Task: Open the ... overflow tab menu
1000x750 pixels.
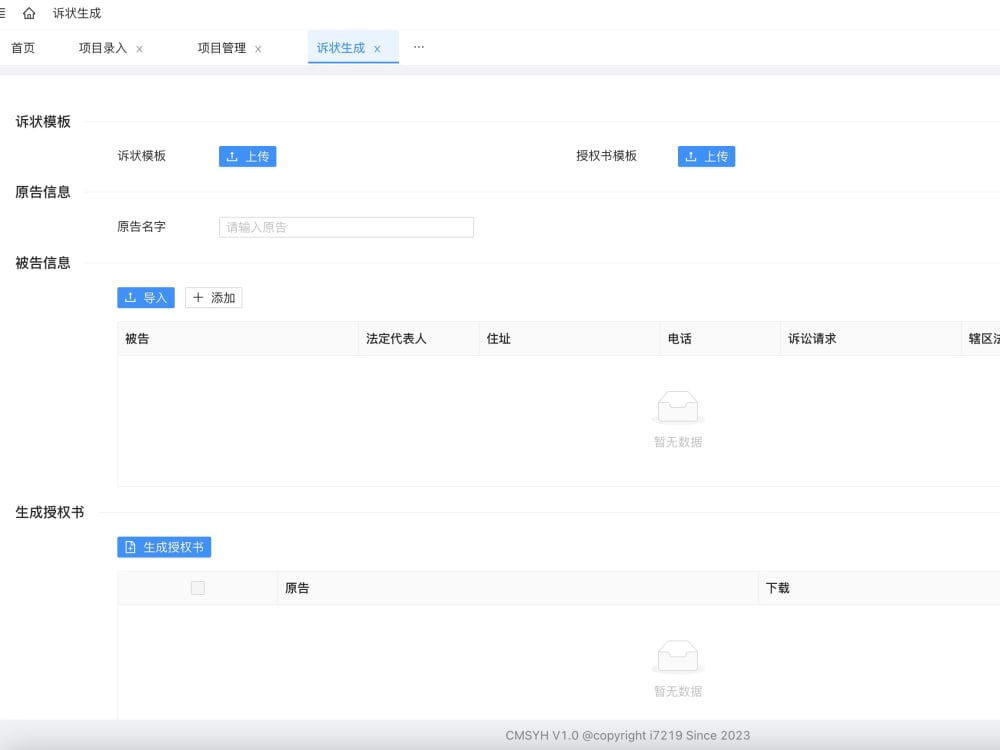Action: click(x=419, y=46)
